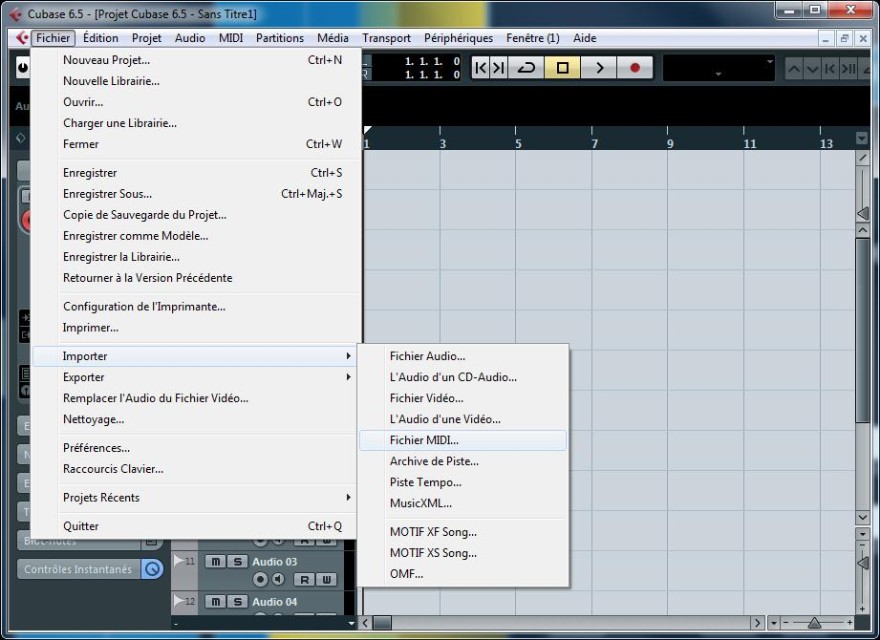
Task: Click the power icon at toolbar left
Action: 22,68
